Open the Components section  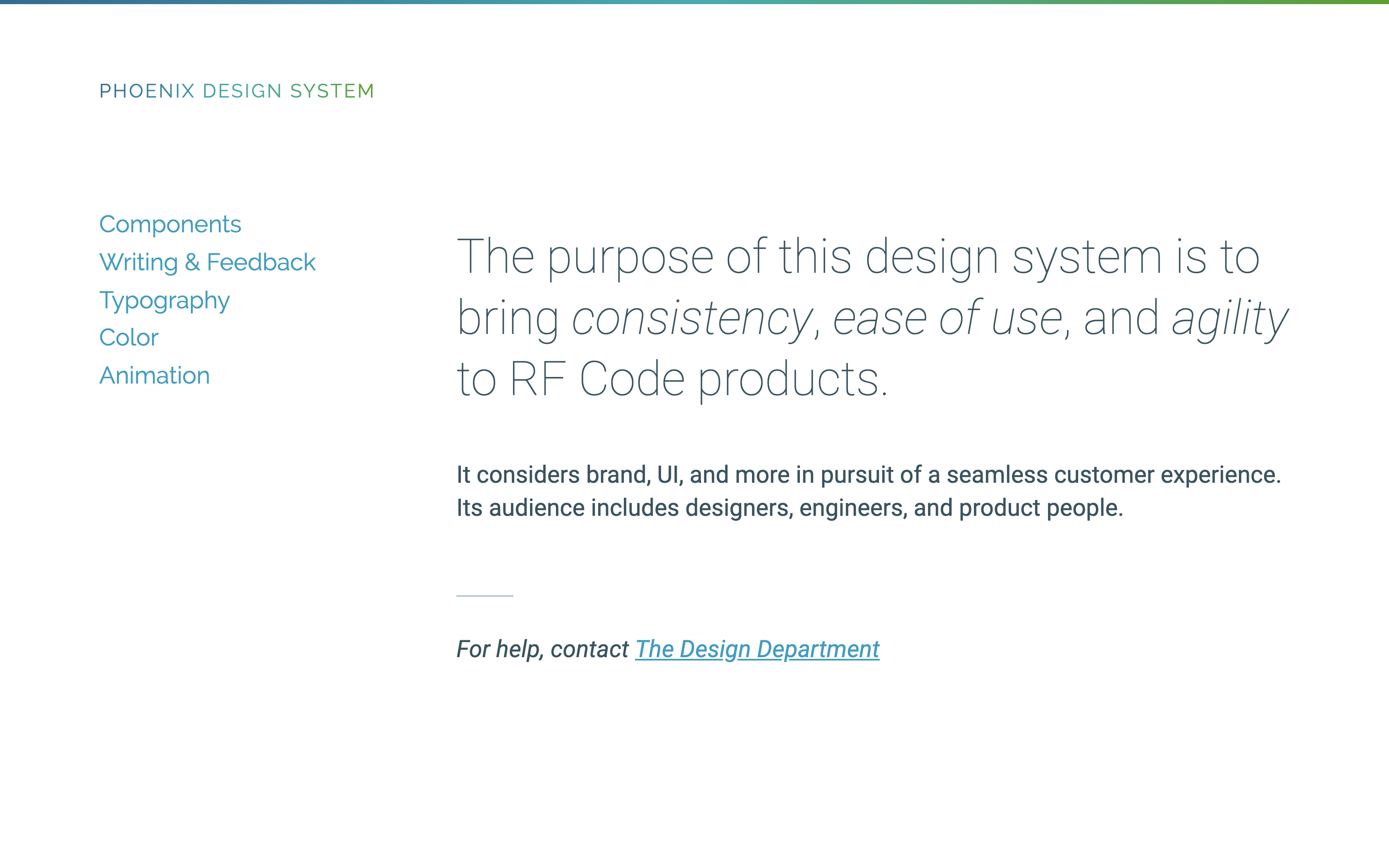tap(170, 224)
